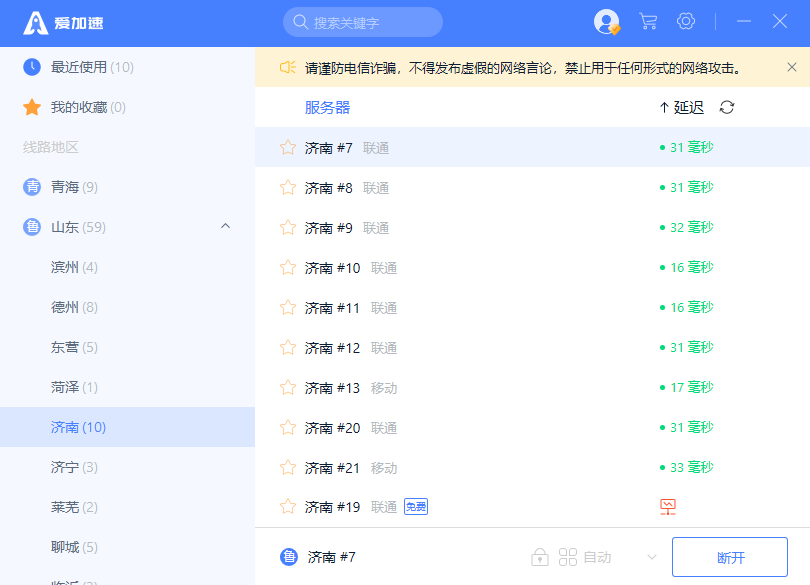The width and height of the screenshot is (810, 585).
Task: Open the shopping cart
Action: pos(648,21)
